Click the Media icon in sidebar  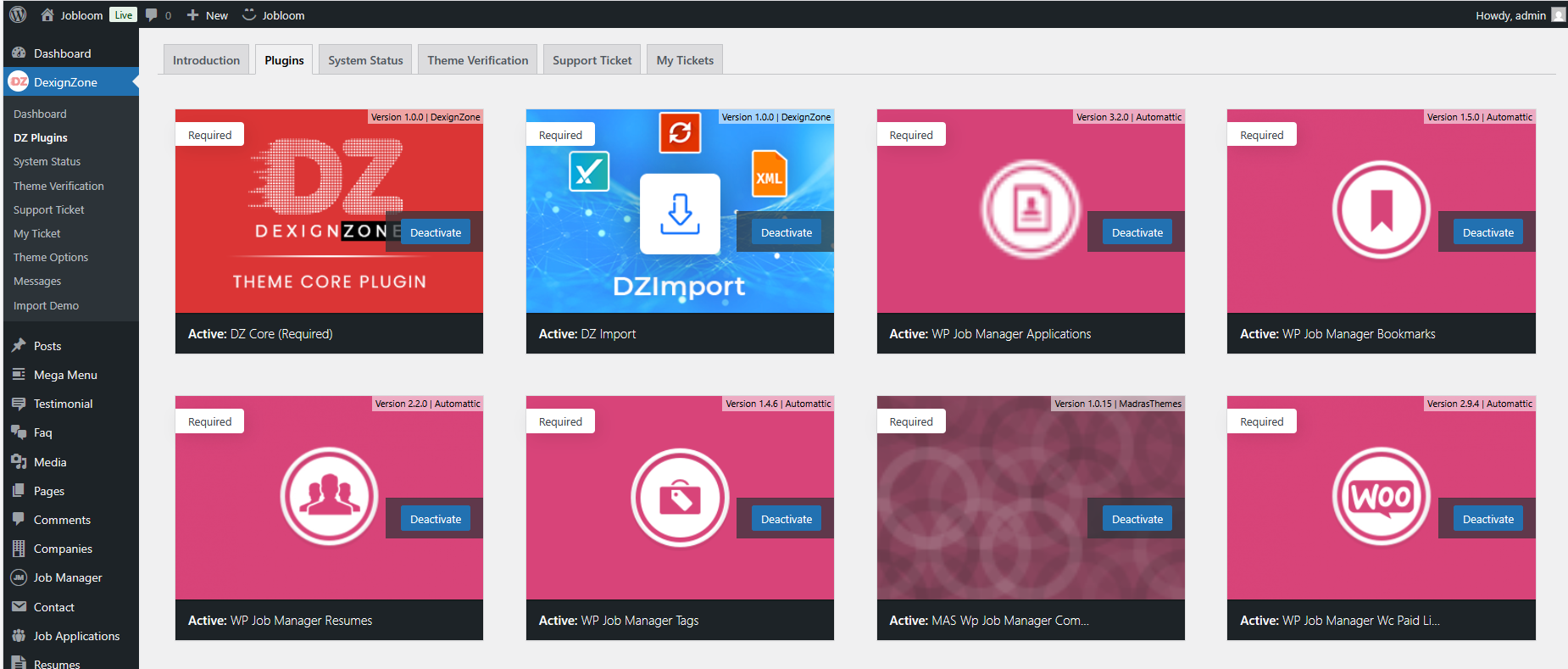19,462
